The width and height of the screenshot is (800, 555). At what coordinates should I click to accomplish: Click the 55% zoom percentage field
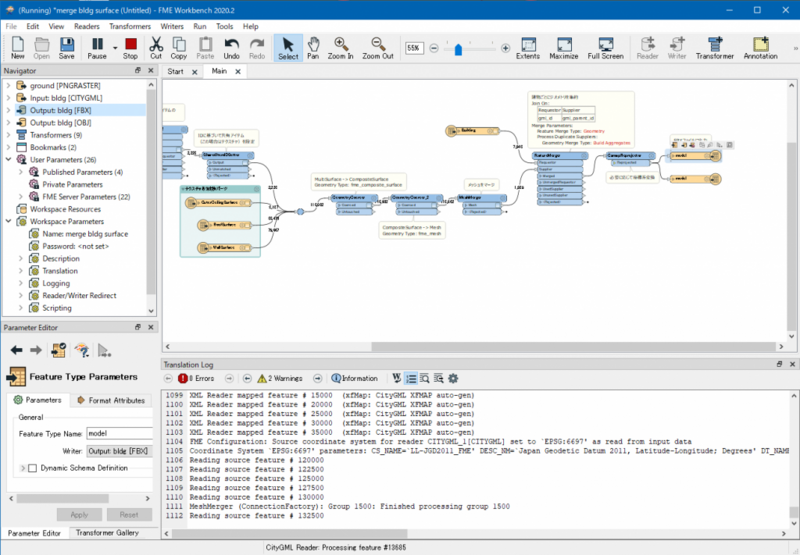pos(414,48)
